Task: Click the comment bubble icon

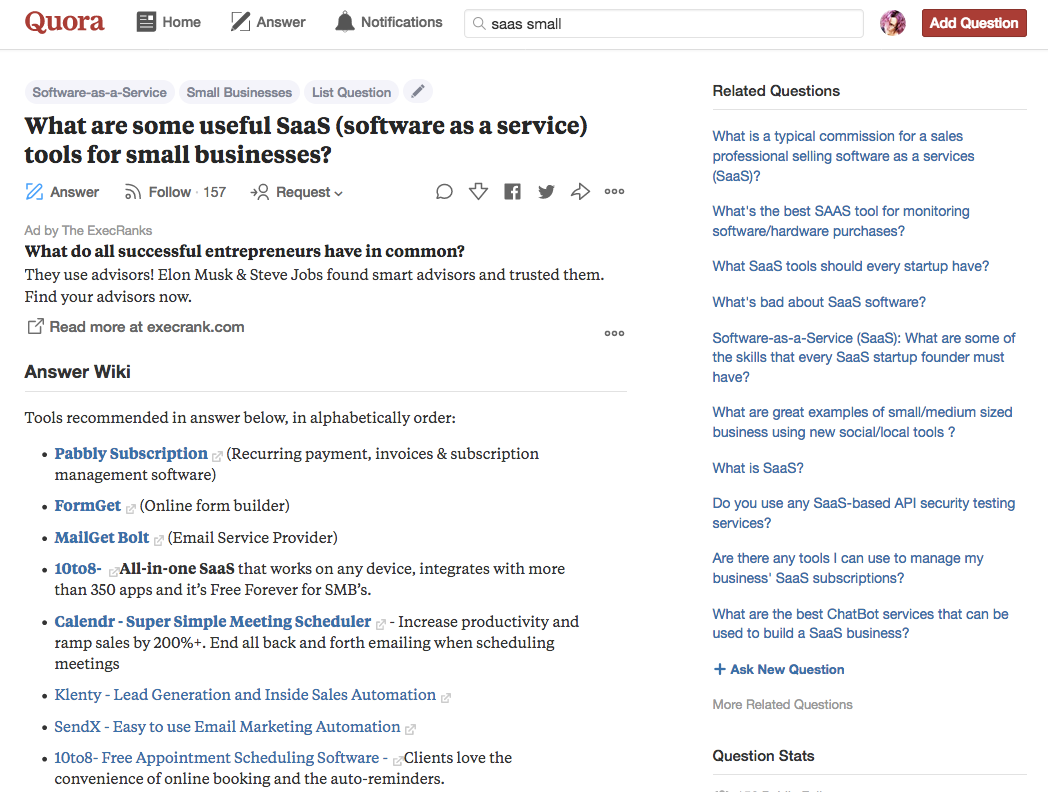Action: [x=444, y=192]
